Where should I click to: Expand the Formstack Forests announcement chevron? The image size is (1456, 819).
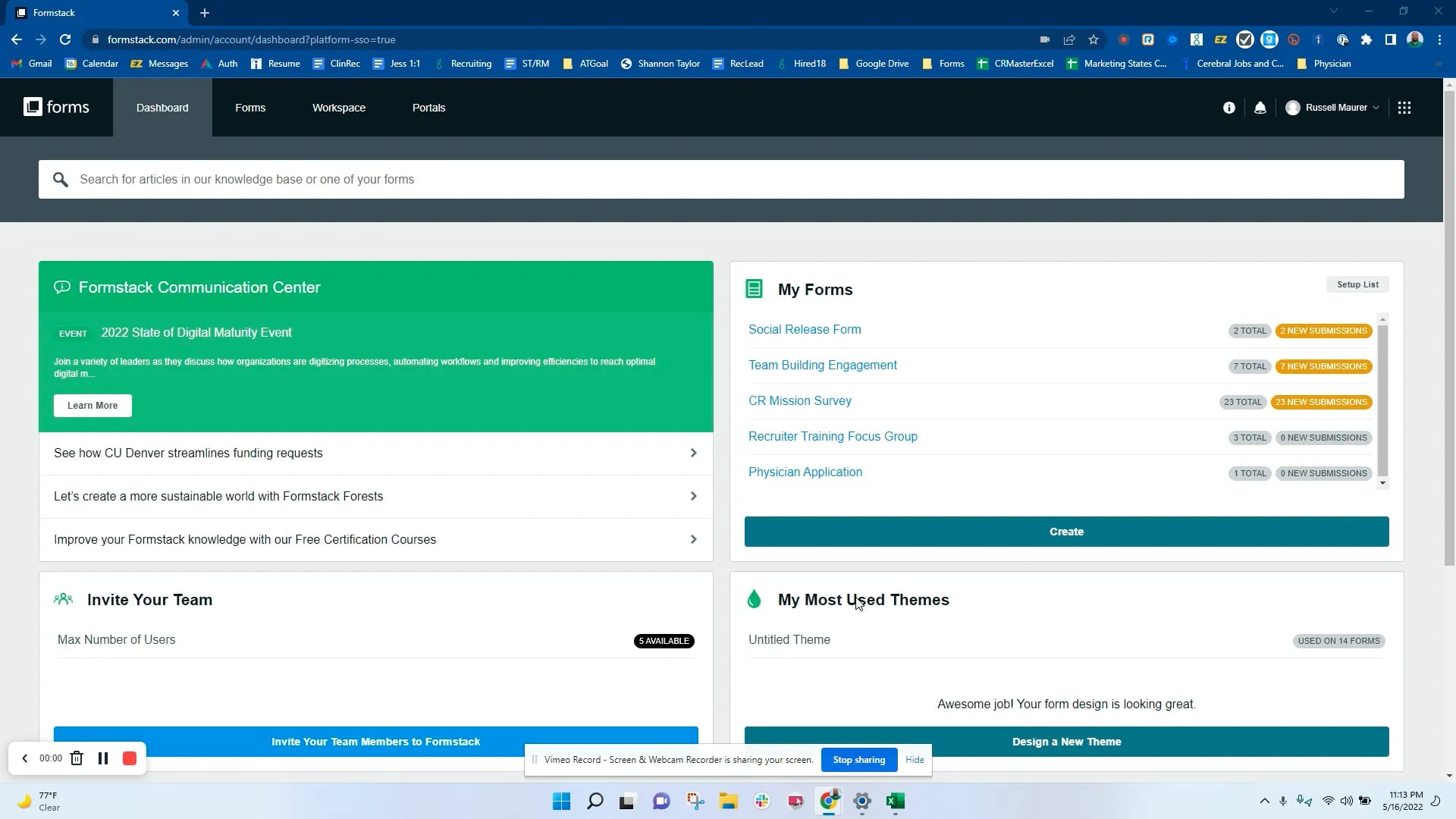(692, 496)
